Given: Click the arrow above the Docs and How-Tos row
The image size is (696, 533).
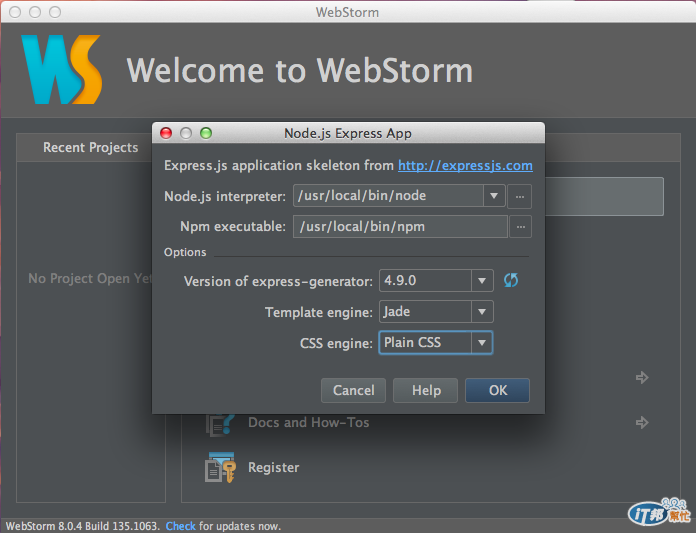Looking at the screenshot, I should [x=642, y=378].
